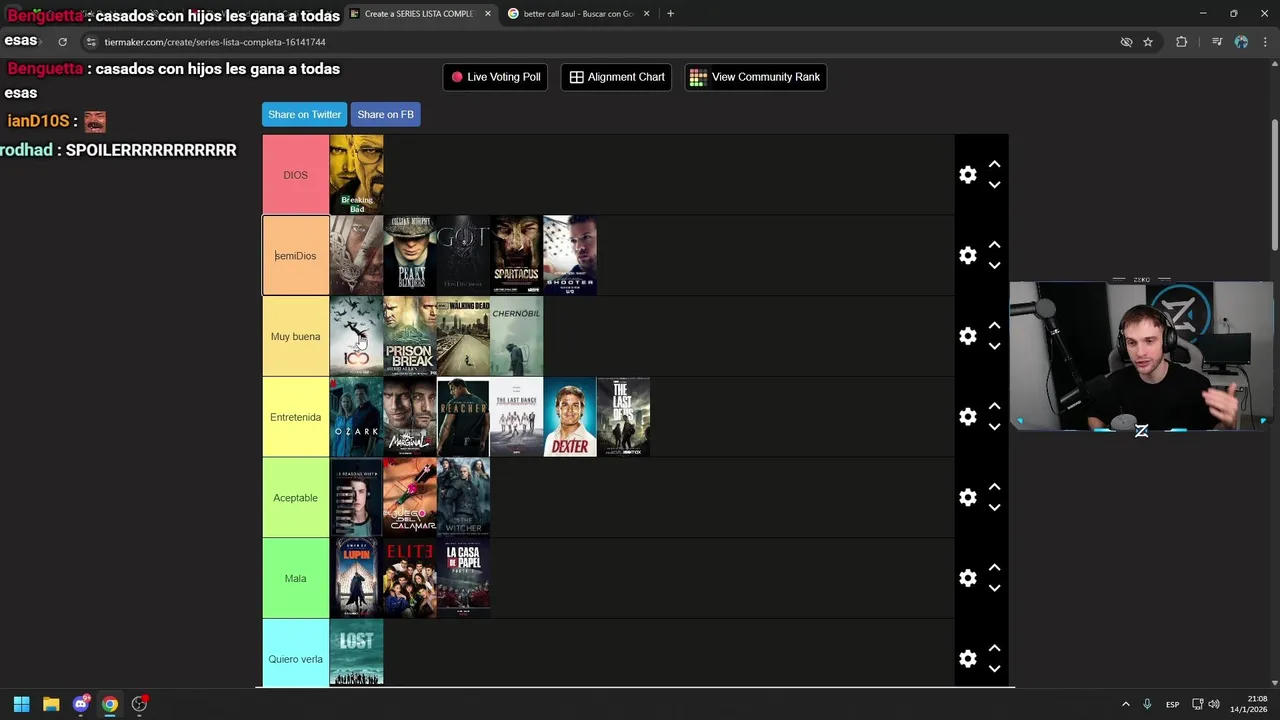The height and width of the screenshot is (720, 1280).
Task: Move the semiDios tier row up
Action: click(994, 245)
